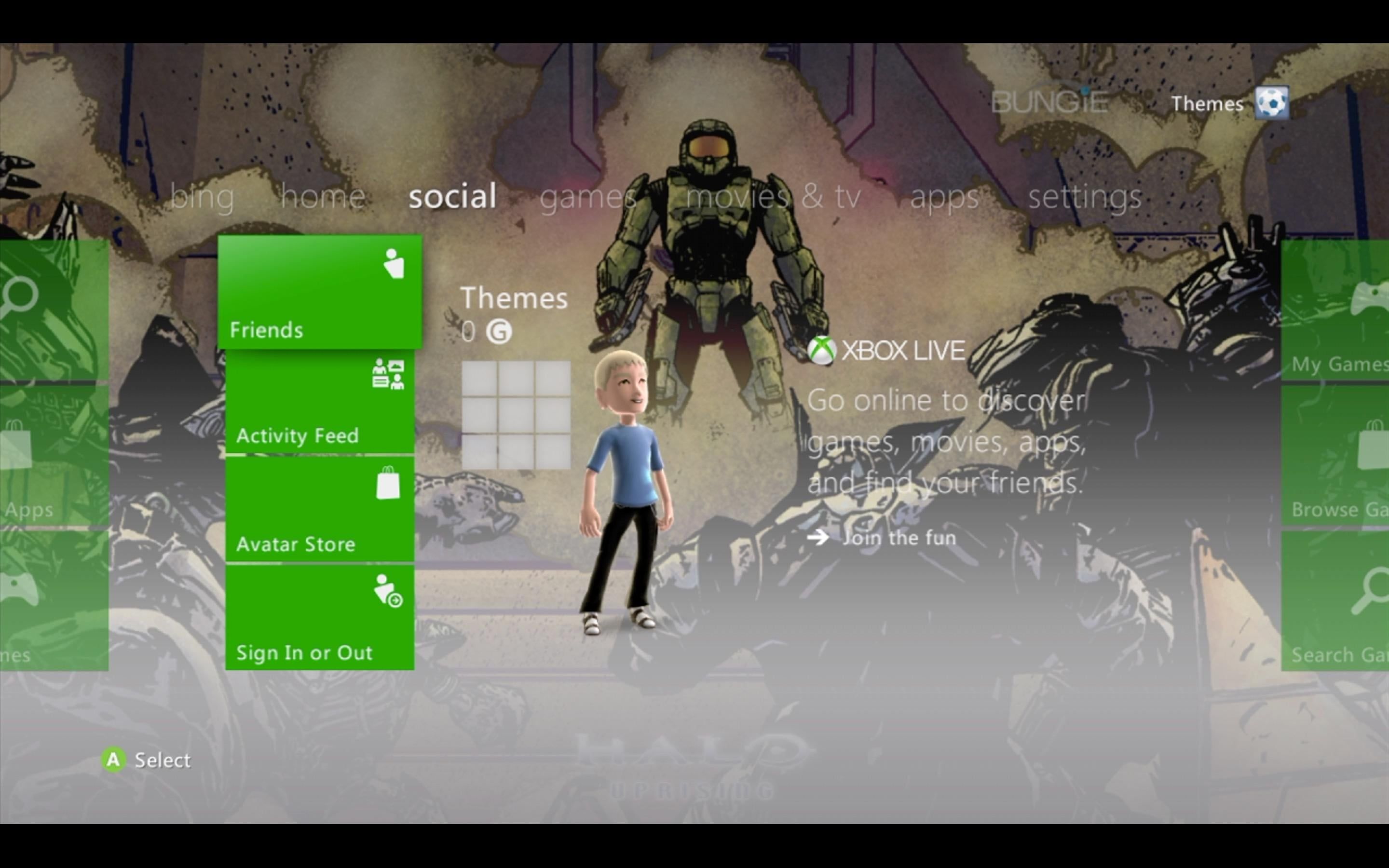Switch to the games tab
The width and height of the screenshot is (1389, 868).
click(x=588, y=198)
